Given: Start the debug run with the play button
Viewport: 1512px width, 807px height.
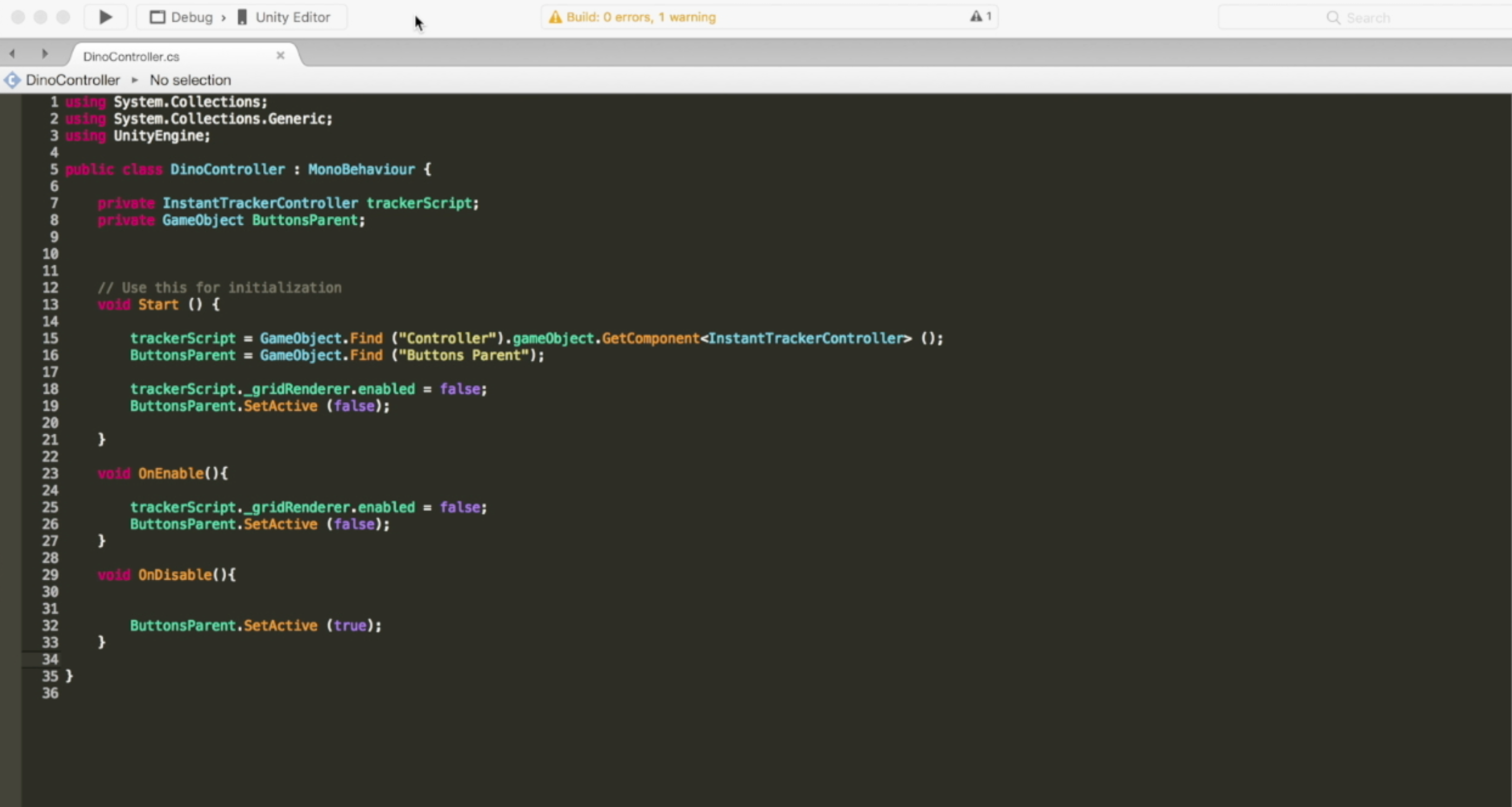Looking at the screenshot, I should click(x=106, y=17).
